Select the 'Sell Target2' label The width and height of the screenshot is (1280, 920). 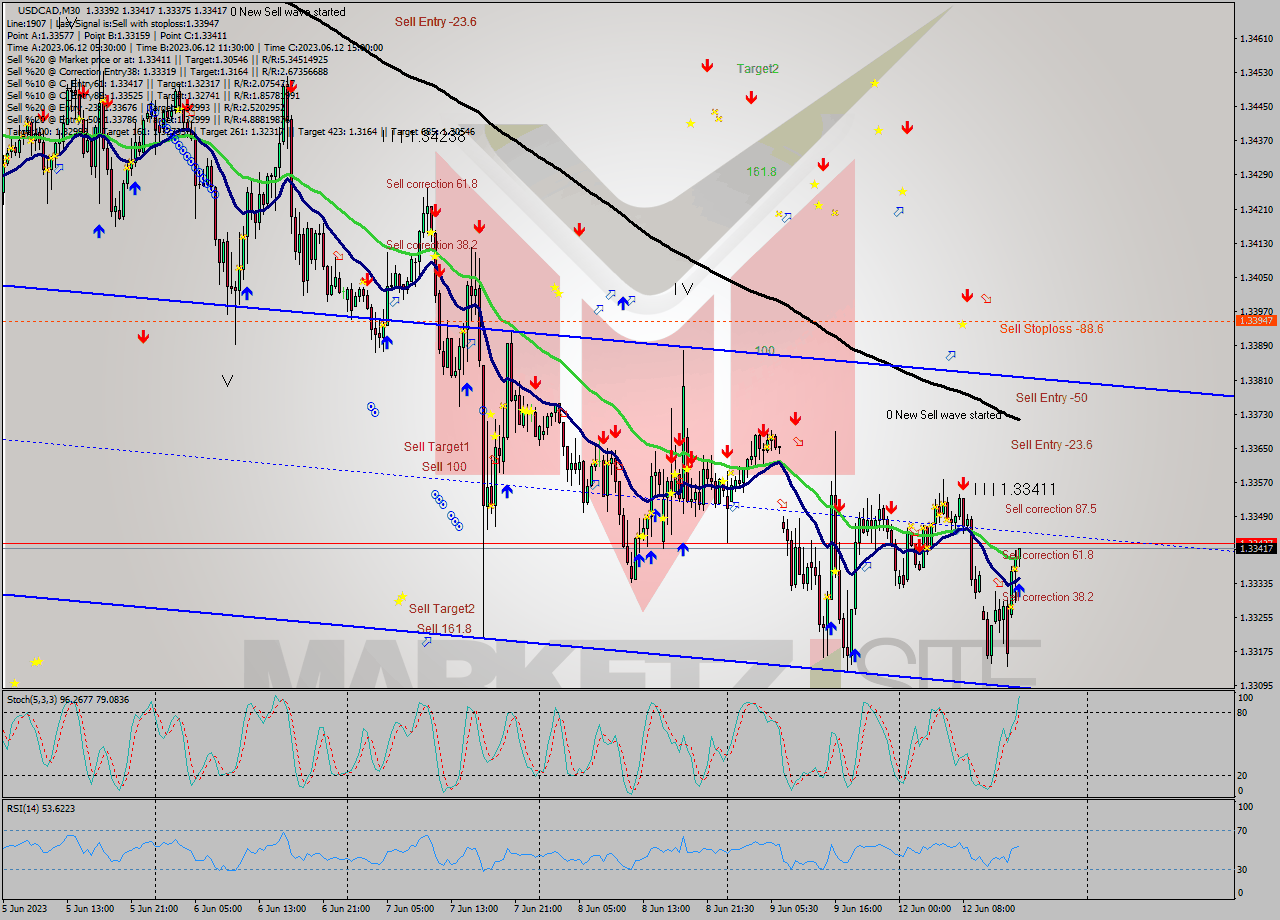[441, 608]
